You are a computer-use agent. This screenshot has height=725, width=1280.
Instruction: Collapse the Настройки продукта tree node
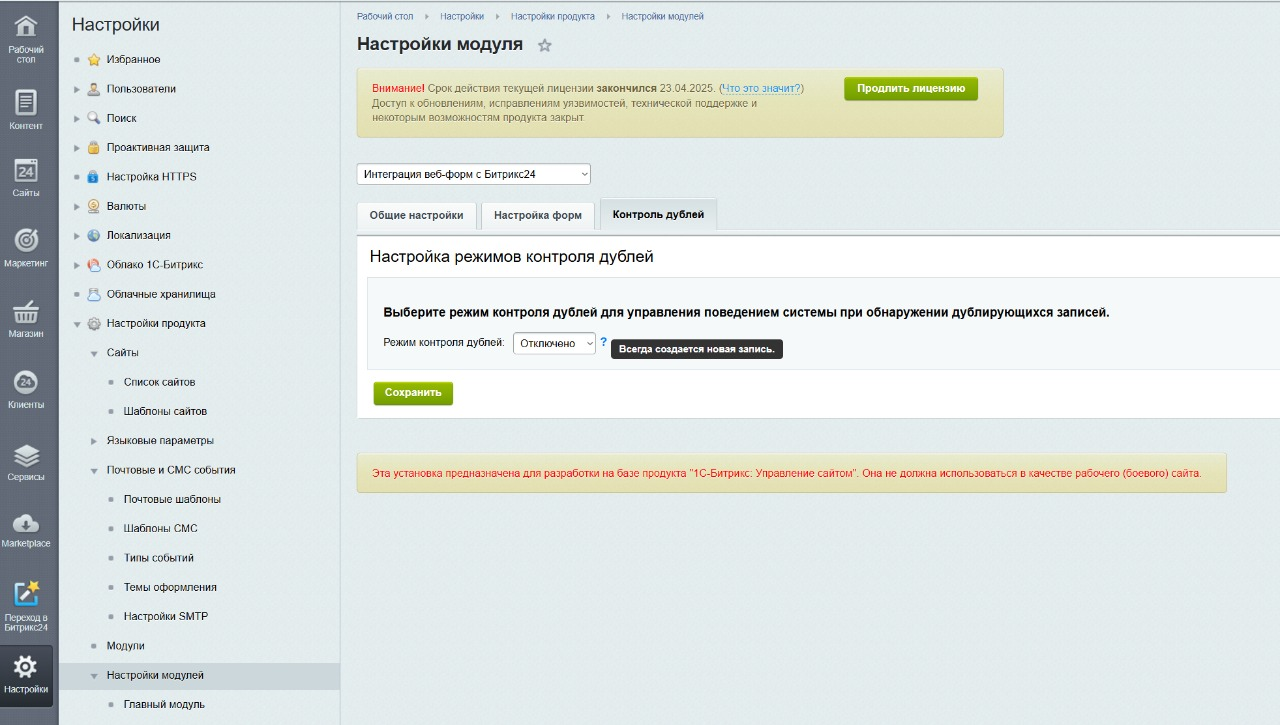click(x=77, y=324)
